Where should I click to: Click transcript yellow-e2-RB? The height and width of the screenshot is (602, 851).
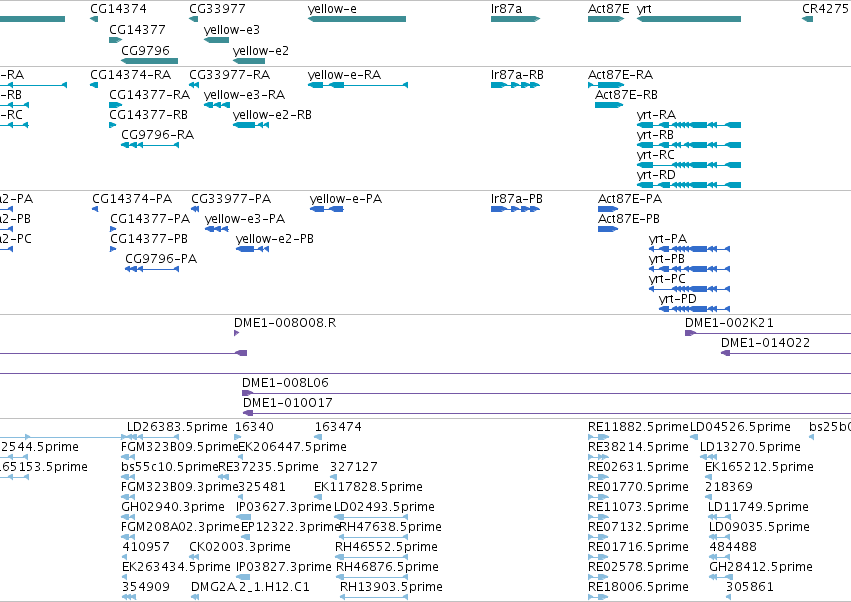(x=272, y=115)
